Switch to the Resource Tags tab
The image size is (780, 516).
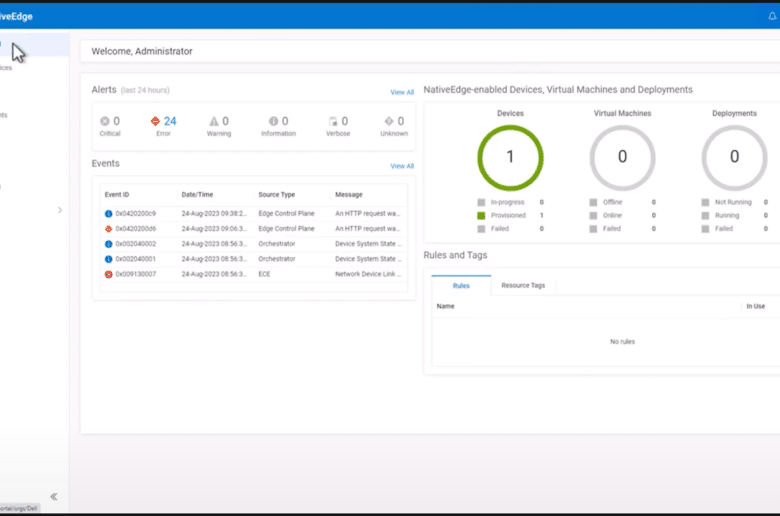point(523,286)
